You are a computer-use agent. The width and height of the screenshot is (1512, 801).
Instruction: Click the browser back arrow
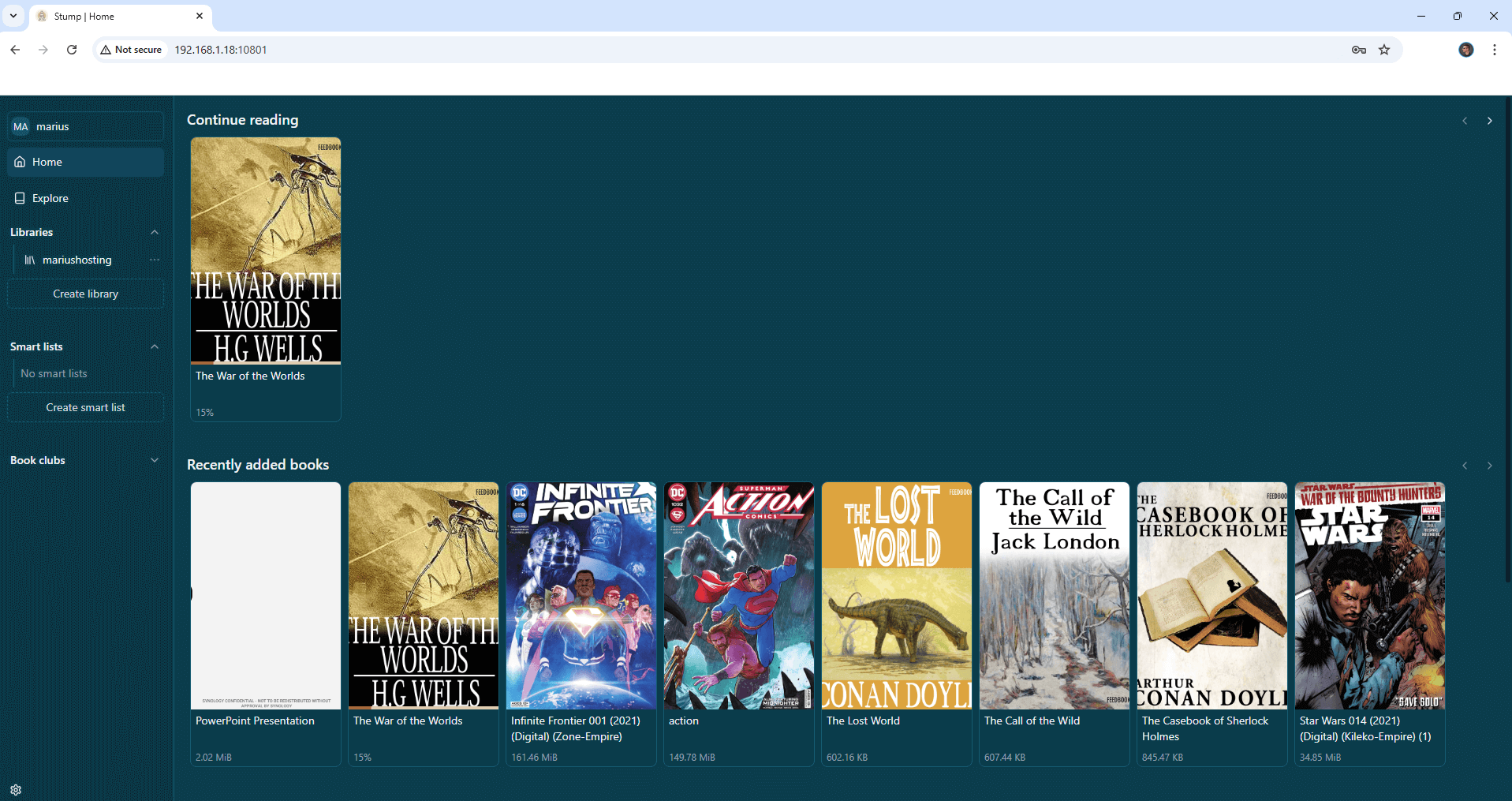pos(15,50)
